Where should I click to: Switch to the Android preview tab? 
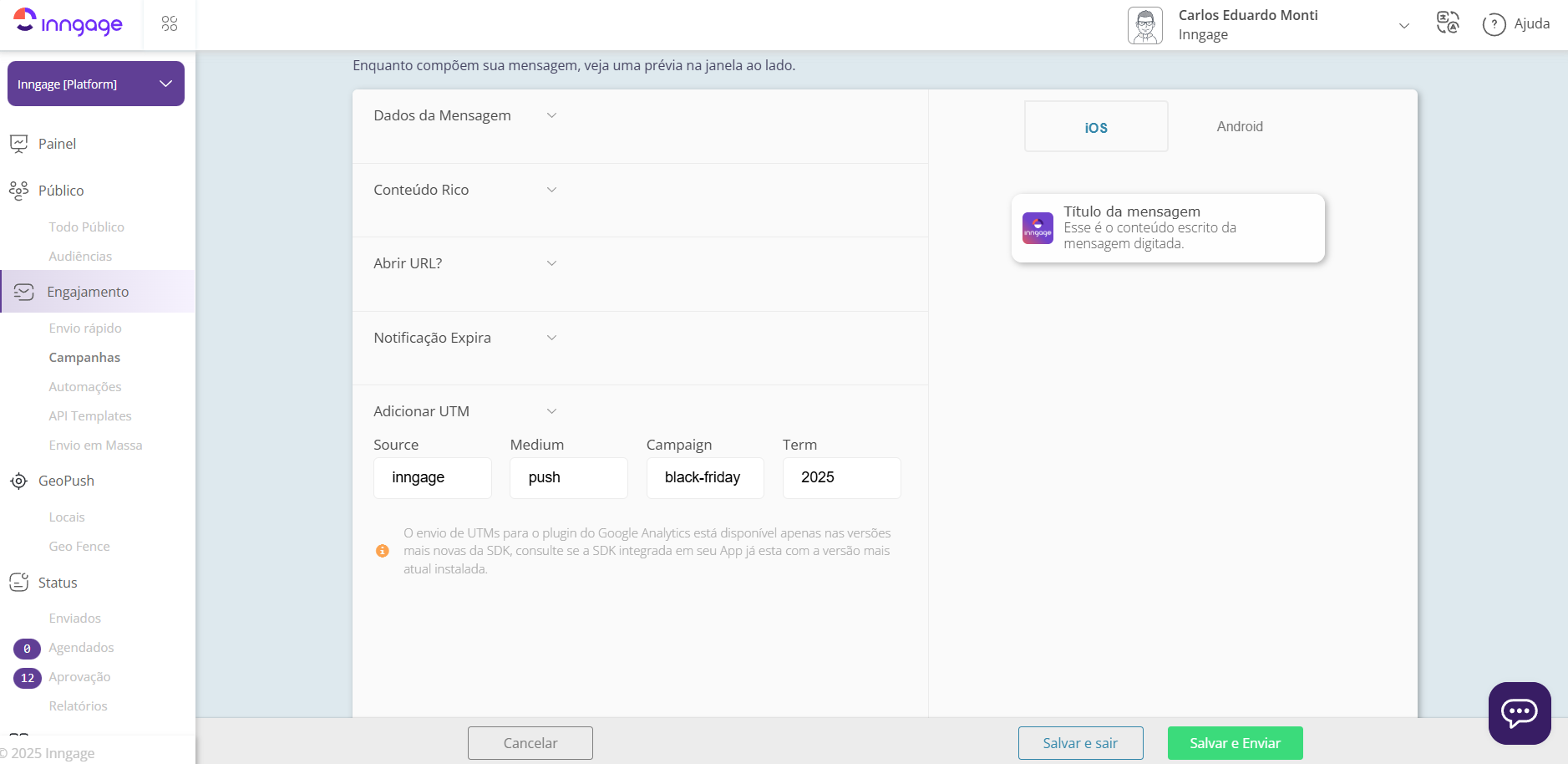click(x=1239, y=126)
